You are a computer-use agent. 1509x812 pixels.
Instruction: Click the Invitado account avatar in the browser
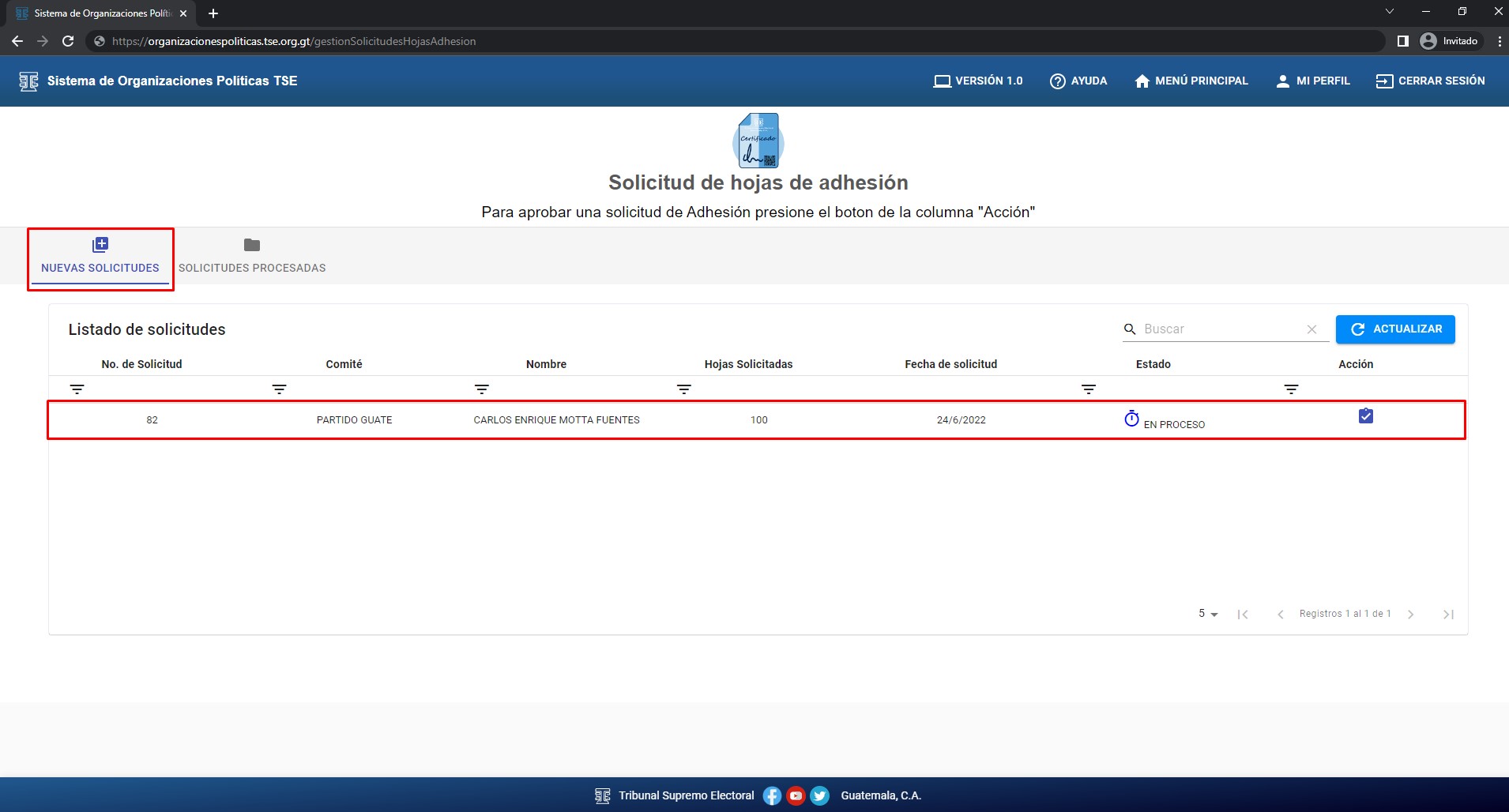pos(1428,41)
